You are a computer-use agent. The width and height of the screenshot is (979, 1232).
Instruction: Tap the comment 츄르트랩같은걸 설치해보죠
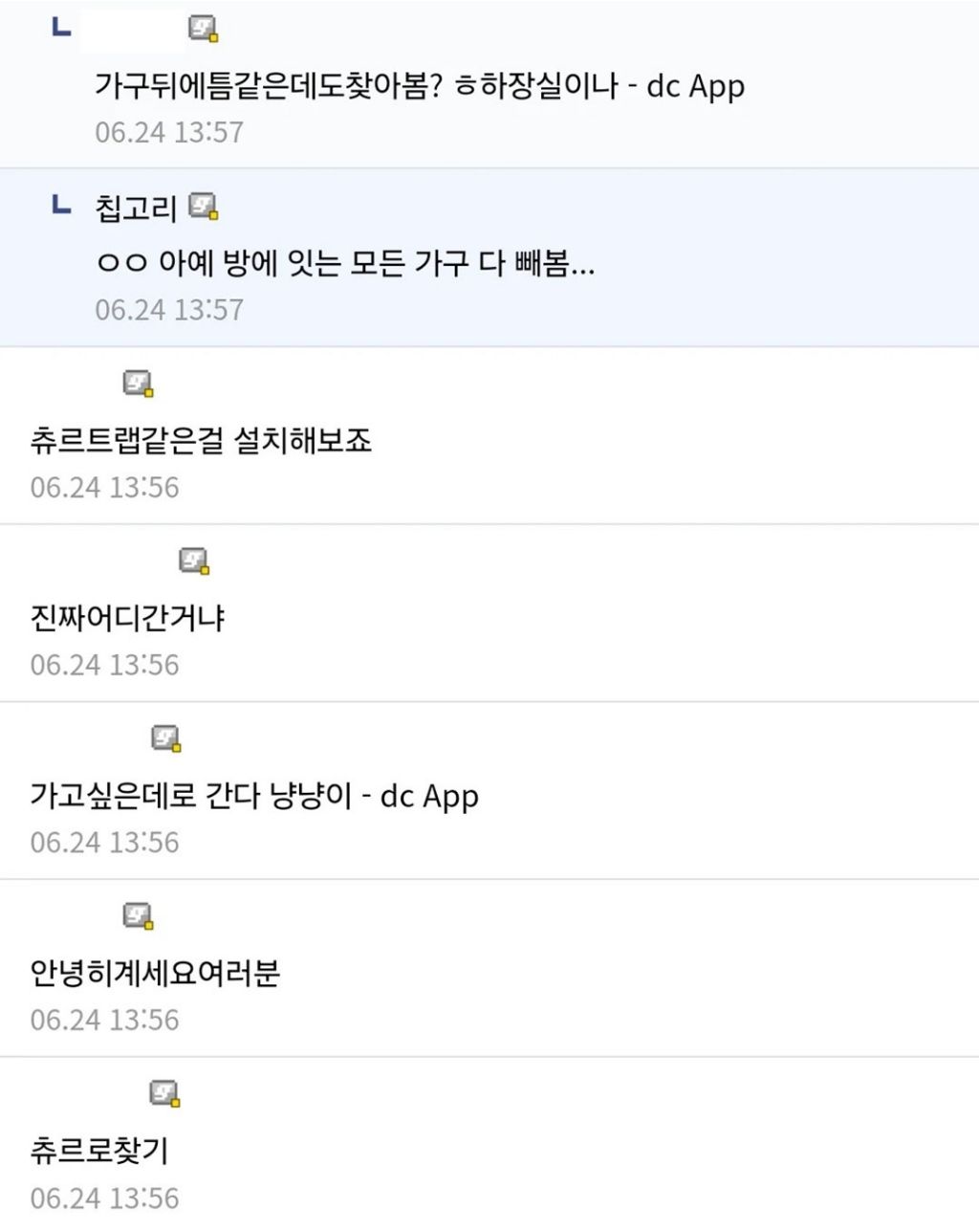tap(201, 441)
